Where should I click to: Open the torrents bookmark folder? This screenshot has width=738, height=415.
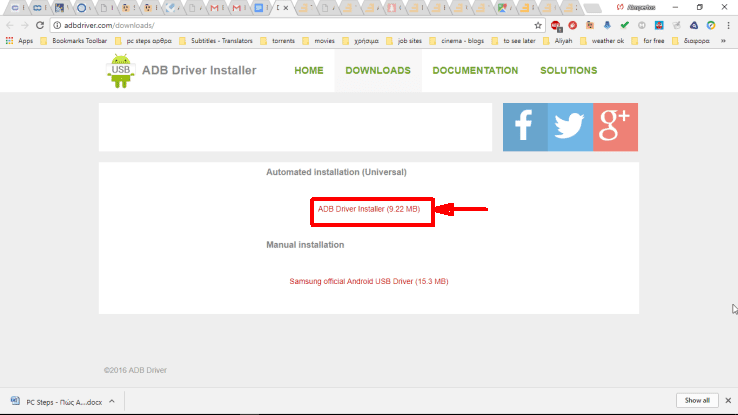278,41
